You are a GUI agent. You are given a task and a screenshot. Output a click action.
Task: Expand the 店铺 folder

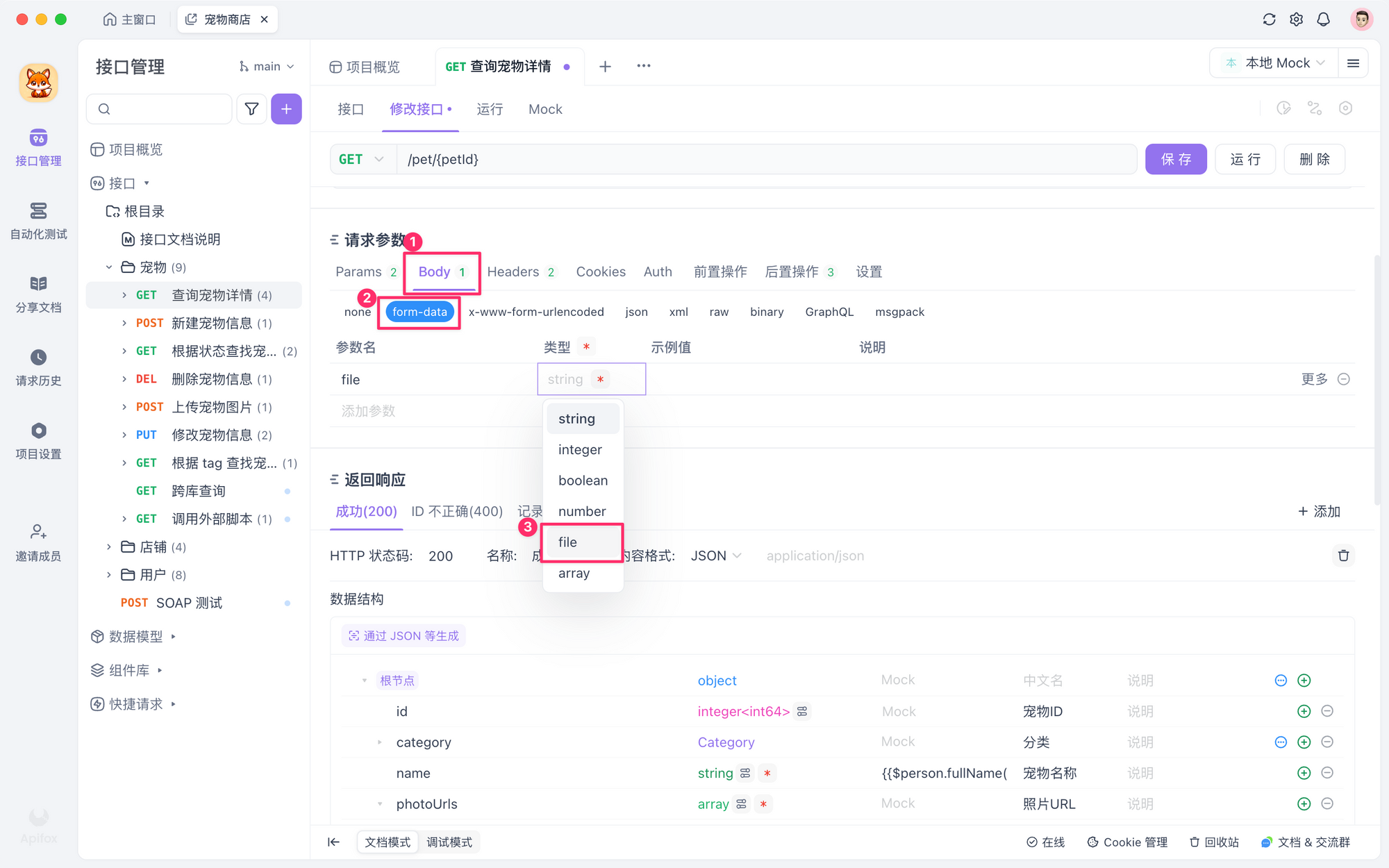pos(109,547)
